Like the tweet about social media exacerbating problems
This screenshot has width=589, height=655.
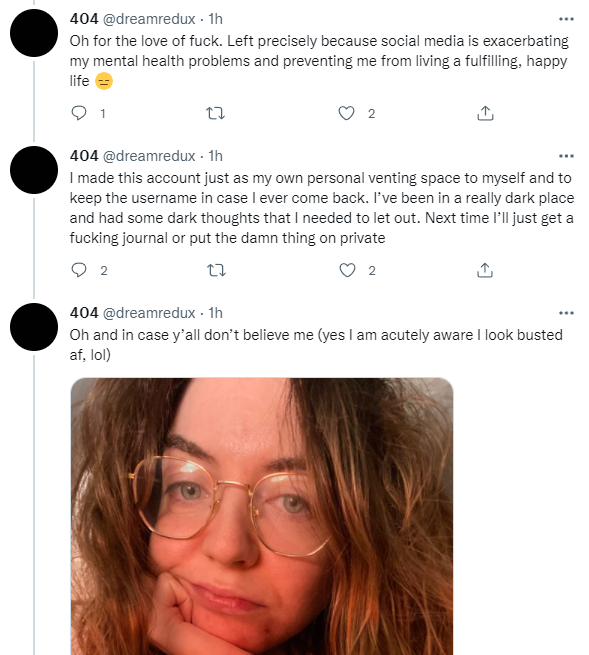click(x=346, y=113)
